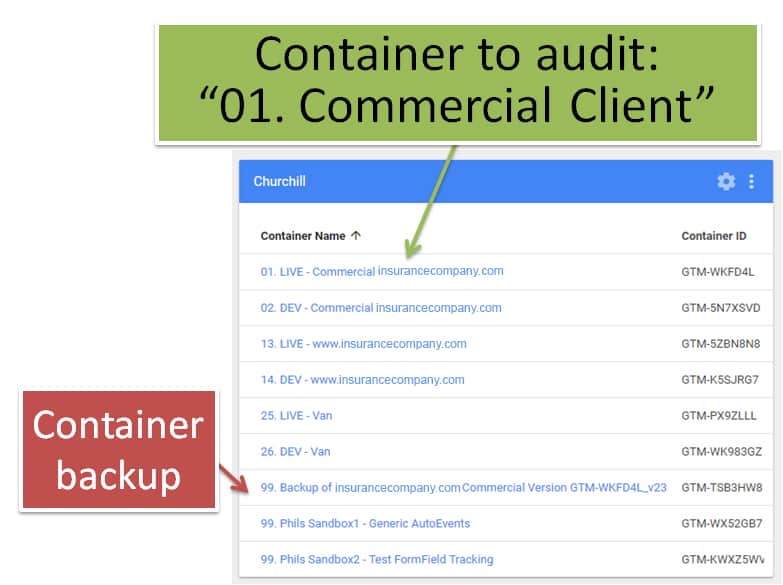783x585 pixels.
Task: Open 99. Phils Sandbox2 Test FormField Tracking
Action: (x=377, y=560)
